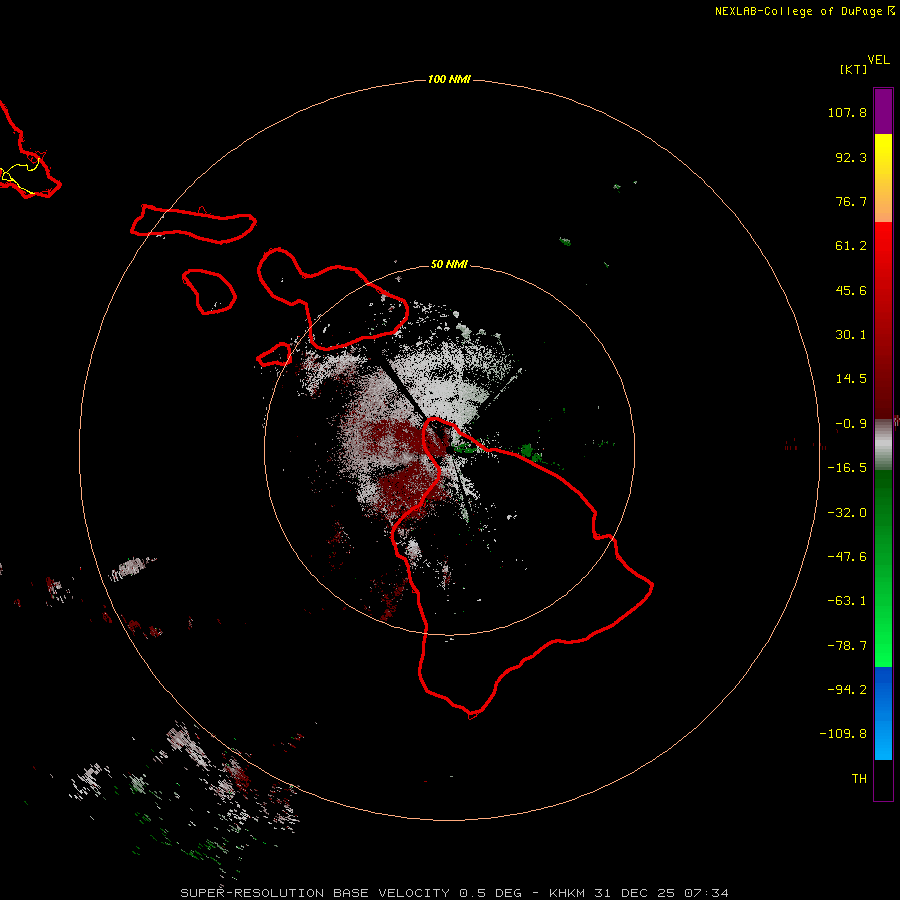Click the [KT] units label
900x900 pixels.
854,69
